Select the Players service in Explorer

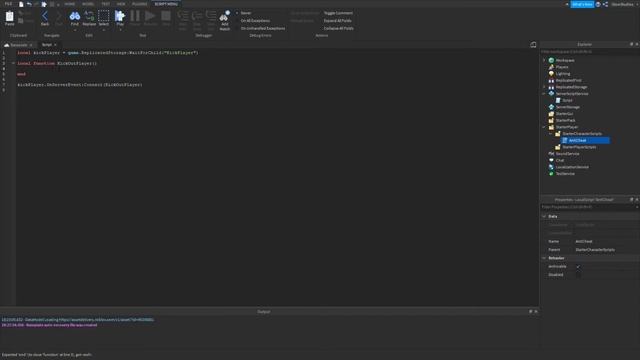pos(562,67)
